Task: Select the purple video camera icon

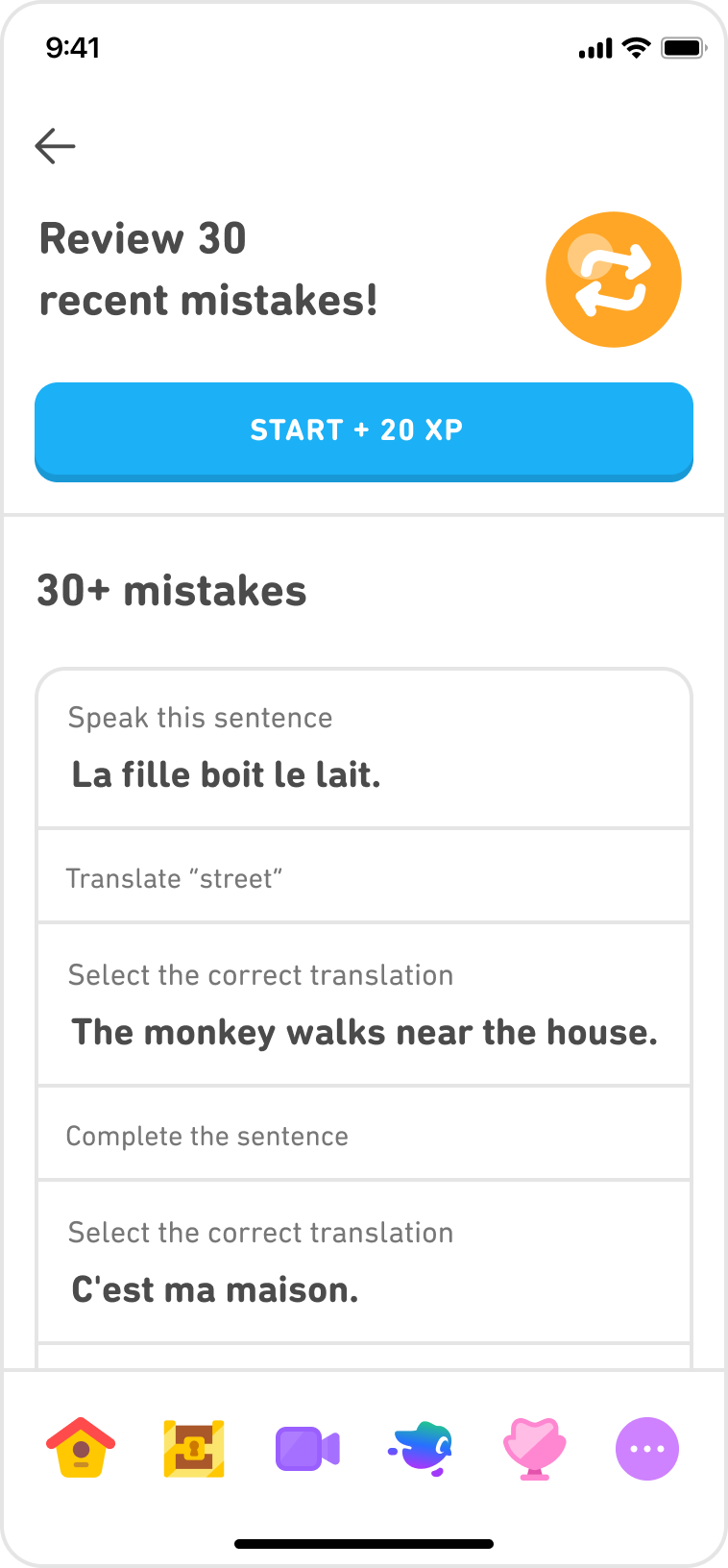Action: click(x=307, y=1448)
